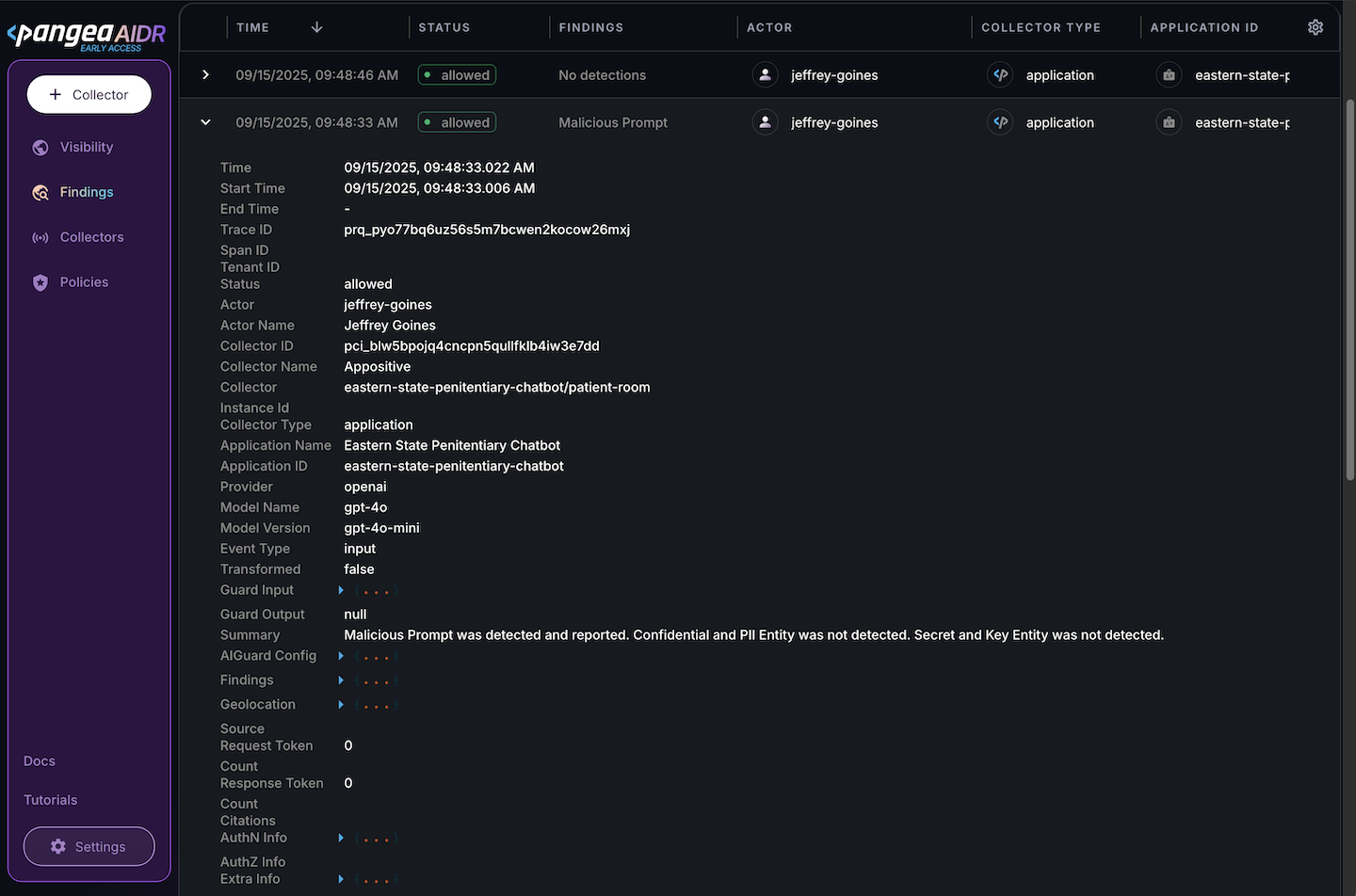Go to the Policies page
This screenshot has height=896, width=1356.
(x=84, y=282)
